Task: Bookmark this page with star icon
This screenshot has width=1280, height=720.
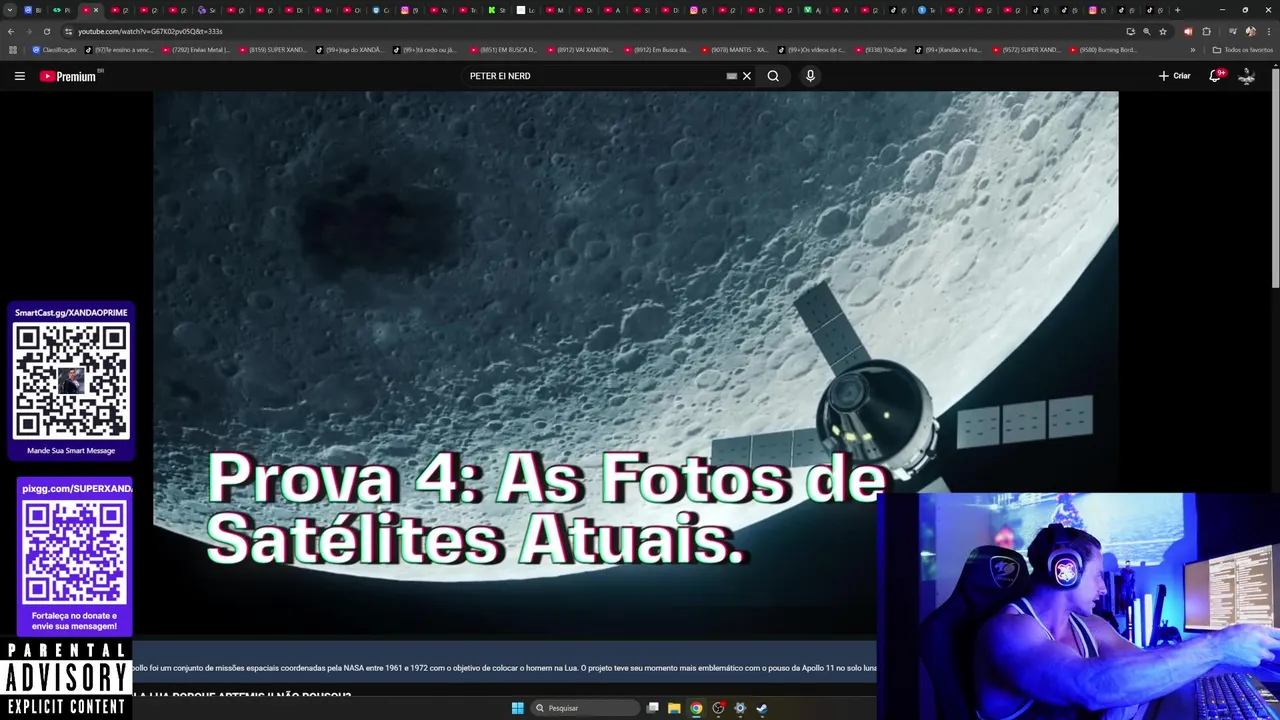Action: pyautogui.click(x=1163, y=31)
